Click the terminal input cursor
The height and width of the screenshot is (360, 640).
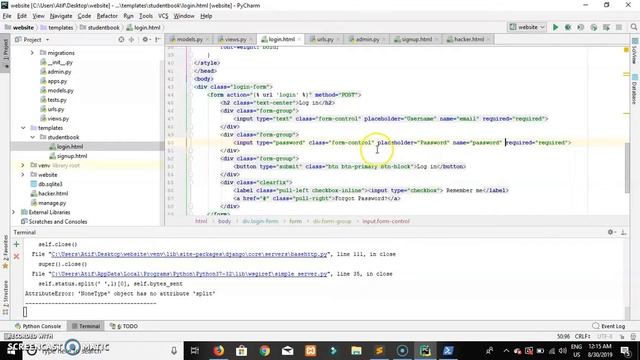tap(25, 312)
